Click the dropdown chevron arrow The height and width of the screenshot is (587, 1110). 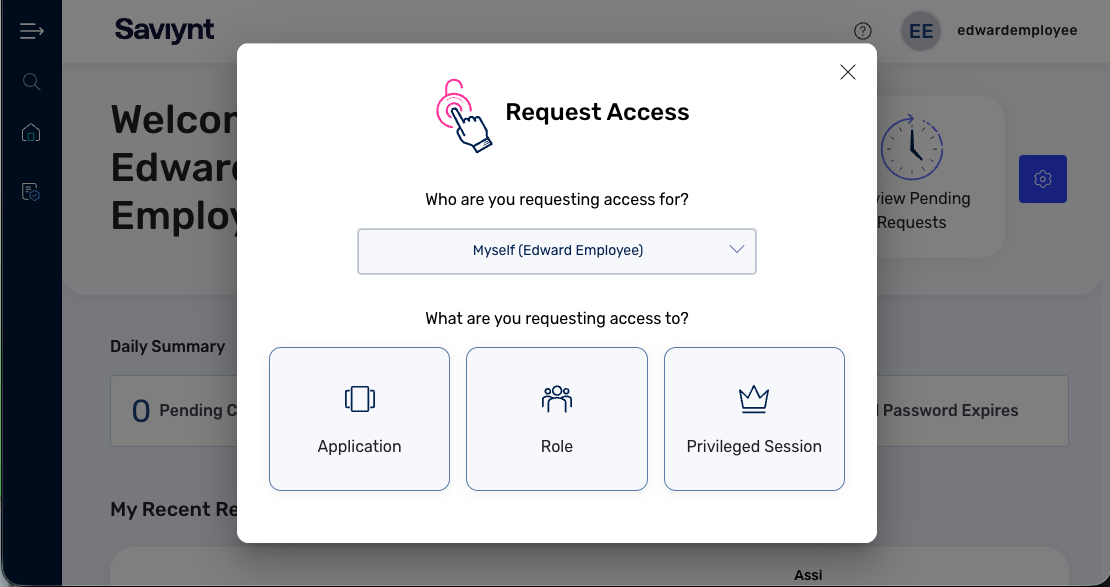pos(737,249)
